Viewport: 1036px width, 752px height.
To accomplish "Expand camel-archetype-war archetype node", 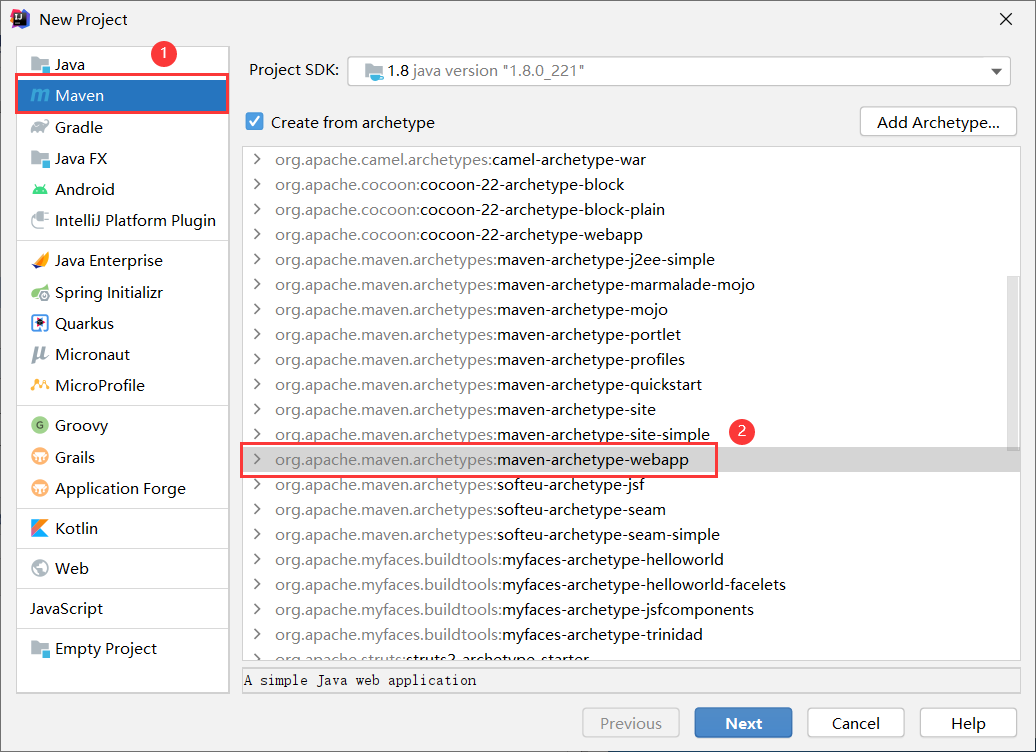I will [258, 159].
